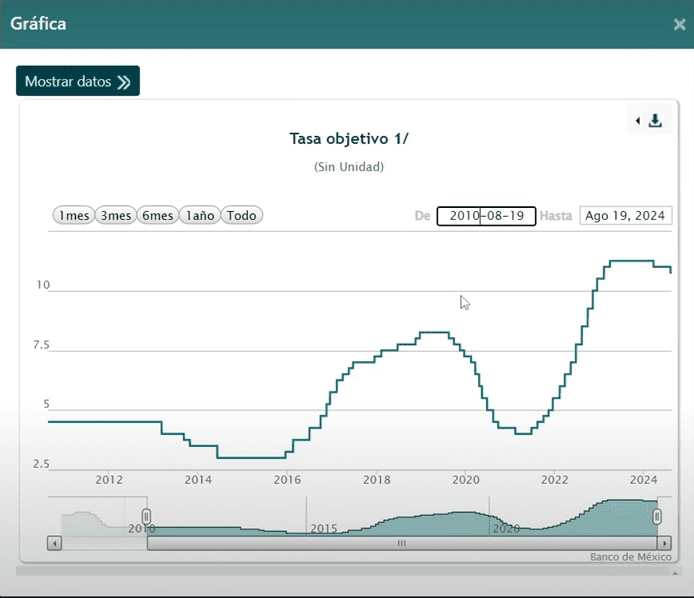Click left scroll arrow of chart navigator
This screenshot has width=694, height=598.
coord(55,543)
